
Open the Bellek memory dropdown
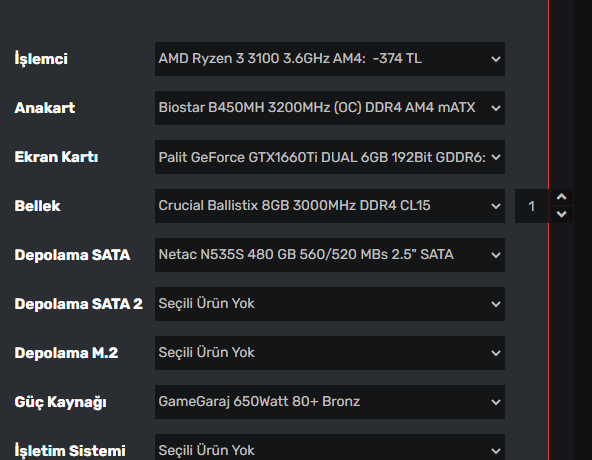[x=330, y=206]
